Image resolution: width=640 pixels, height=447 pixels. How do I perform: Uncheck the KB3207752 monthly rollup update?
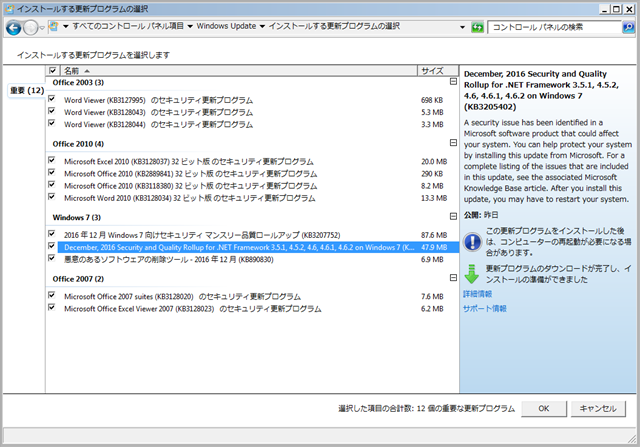[x=52, y=234]
